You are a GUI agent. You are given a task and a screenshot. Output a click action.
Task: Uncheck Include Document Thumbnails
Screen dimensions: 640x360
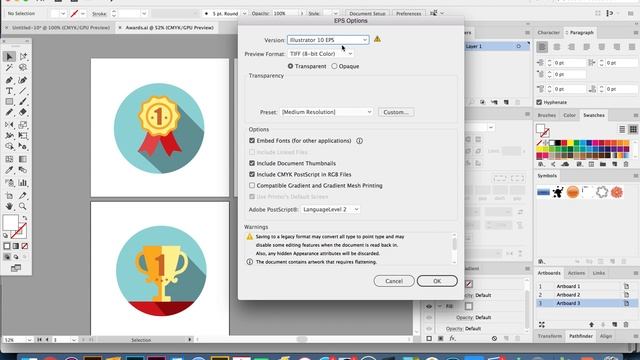252,163
